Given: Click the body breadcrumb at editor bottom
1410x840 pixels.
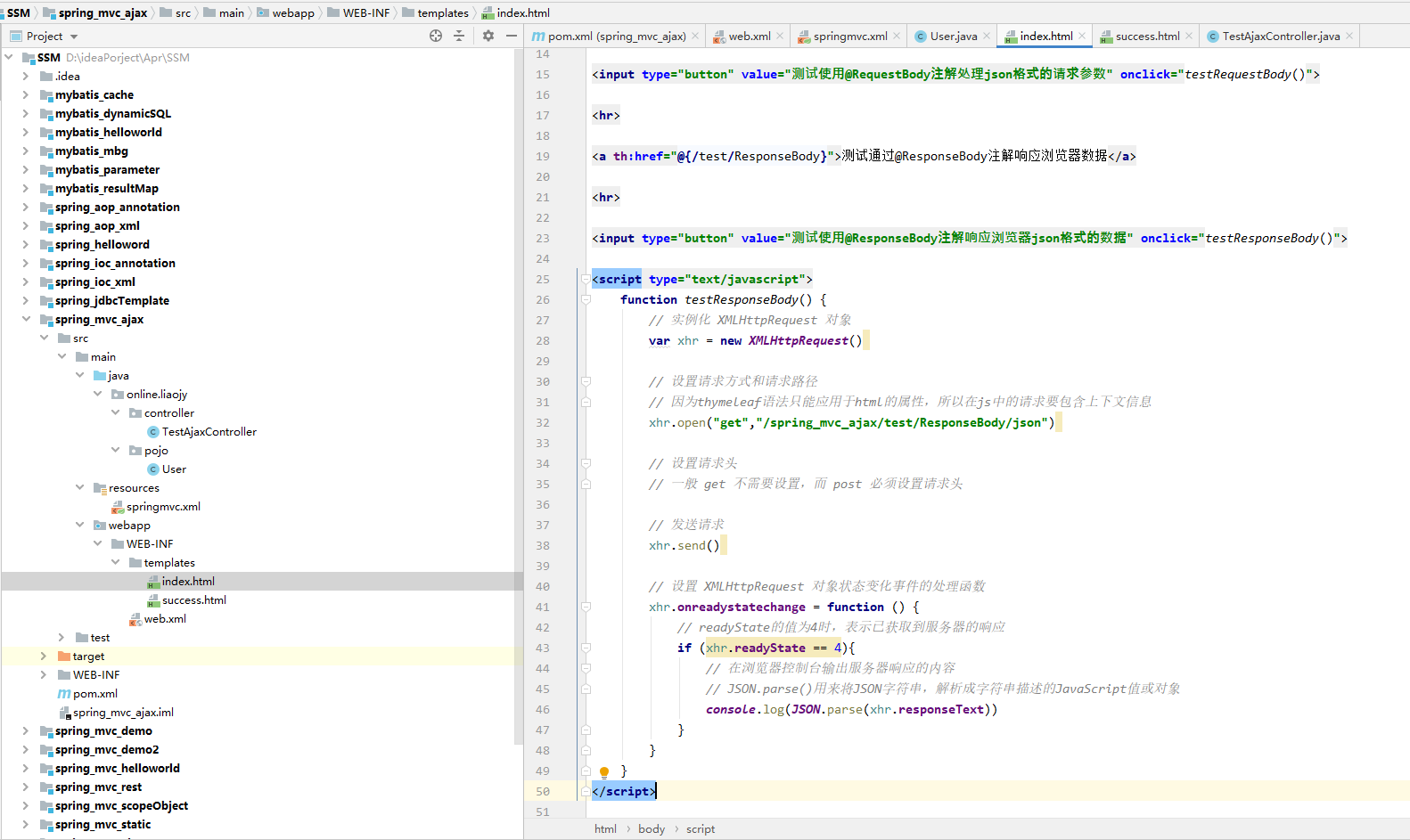Looking at the screenshot, I should [652, 828].
